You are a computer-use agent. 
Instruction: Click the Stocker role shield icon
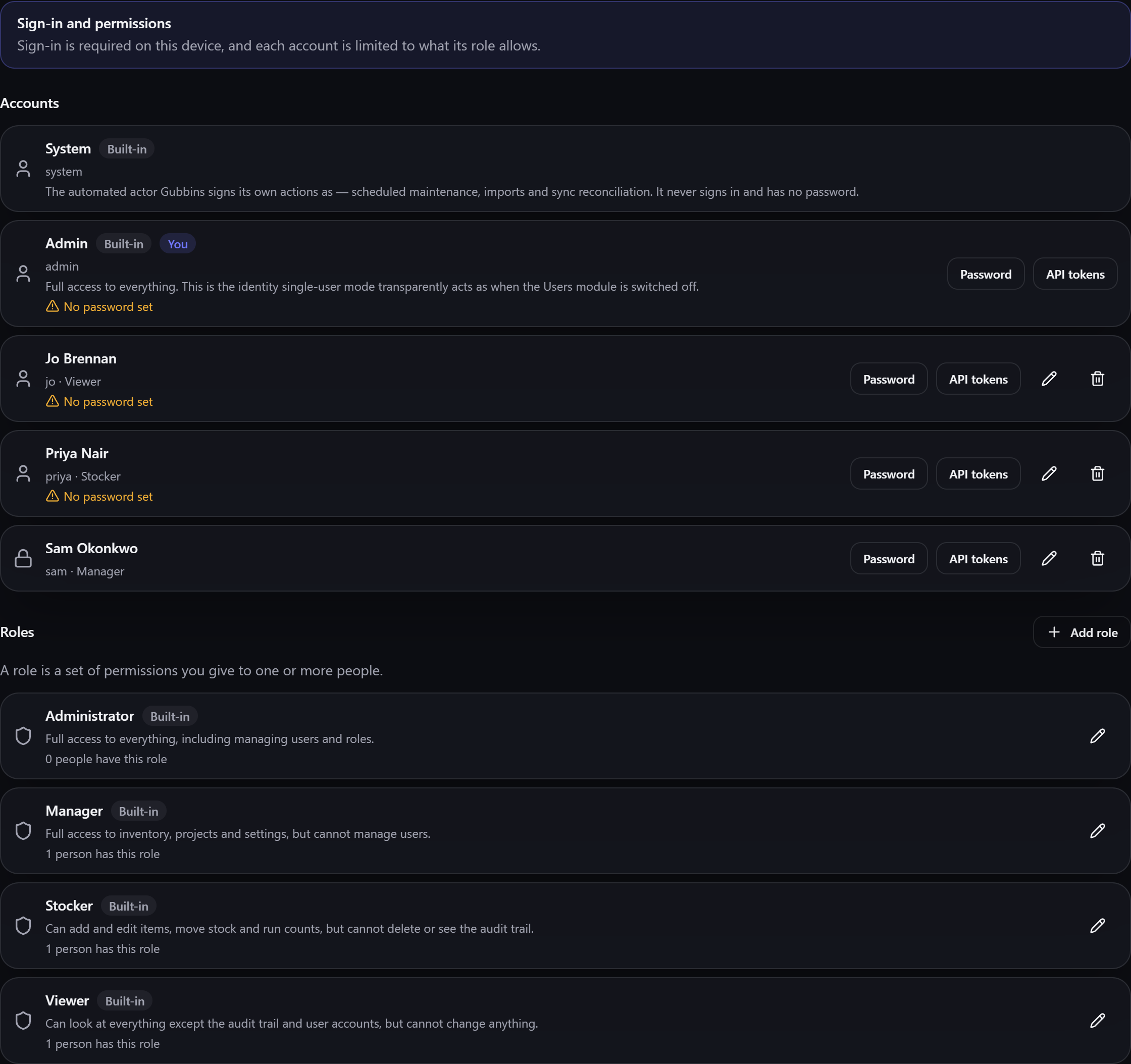click(23, 926)
